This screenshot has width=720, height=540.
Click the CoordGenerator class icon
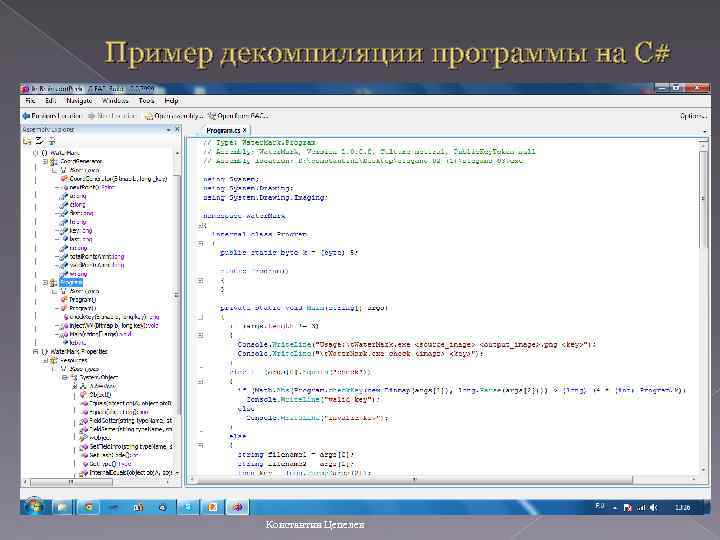pyautogui.click(x=53, y=162)
